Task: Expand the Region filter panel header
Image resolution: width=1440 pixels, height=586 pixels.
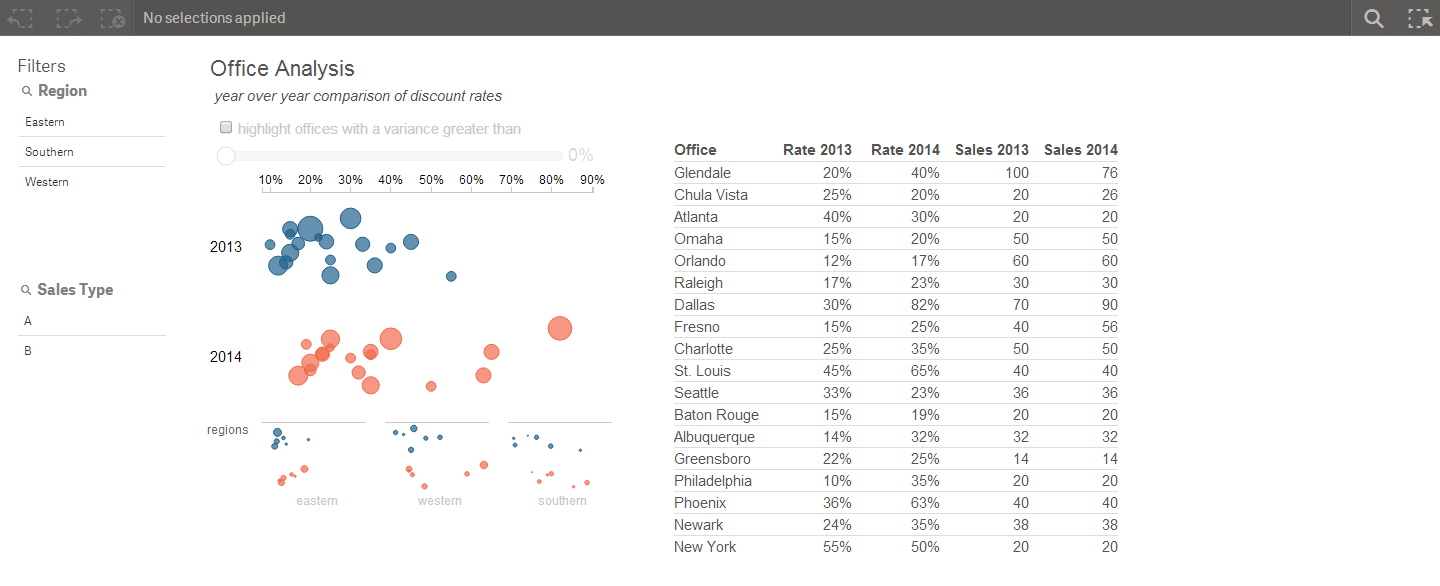Action: pos(62,90)
